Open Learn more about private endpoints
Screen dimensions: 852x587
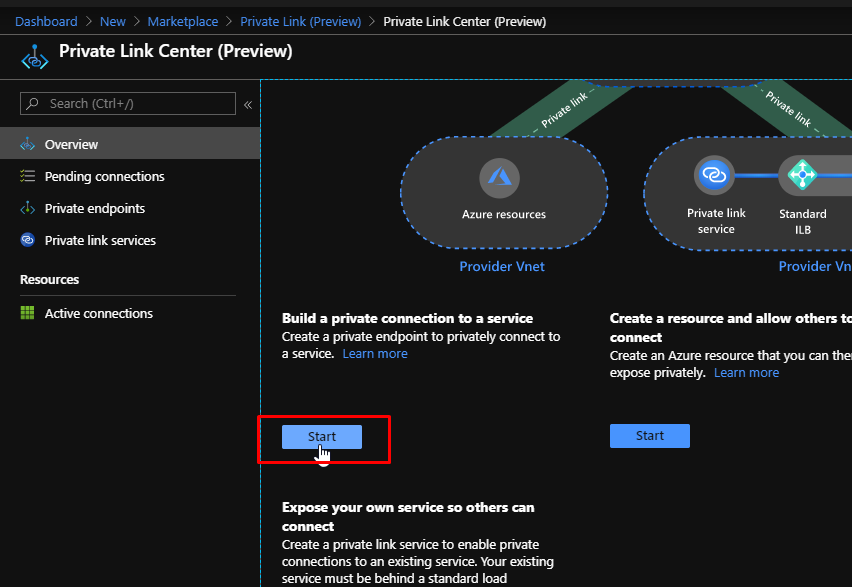[375, 354]
